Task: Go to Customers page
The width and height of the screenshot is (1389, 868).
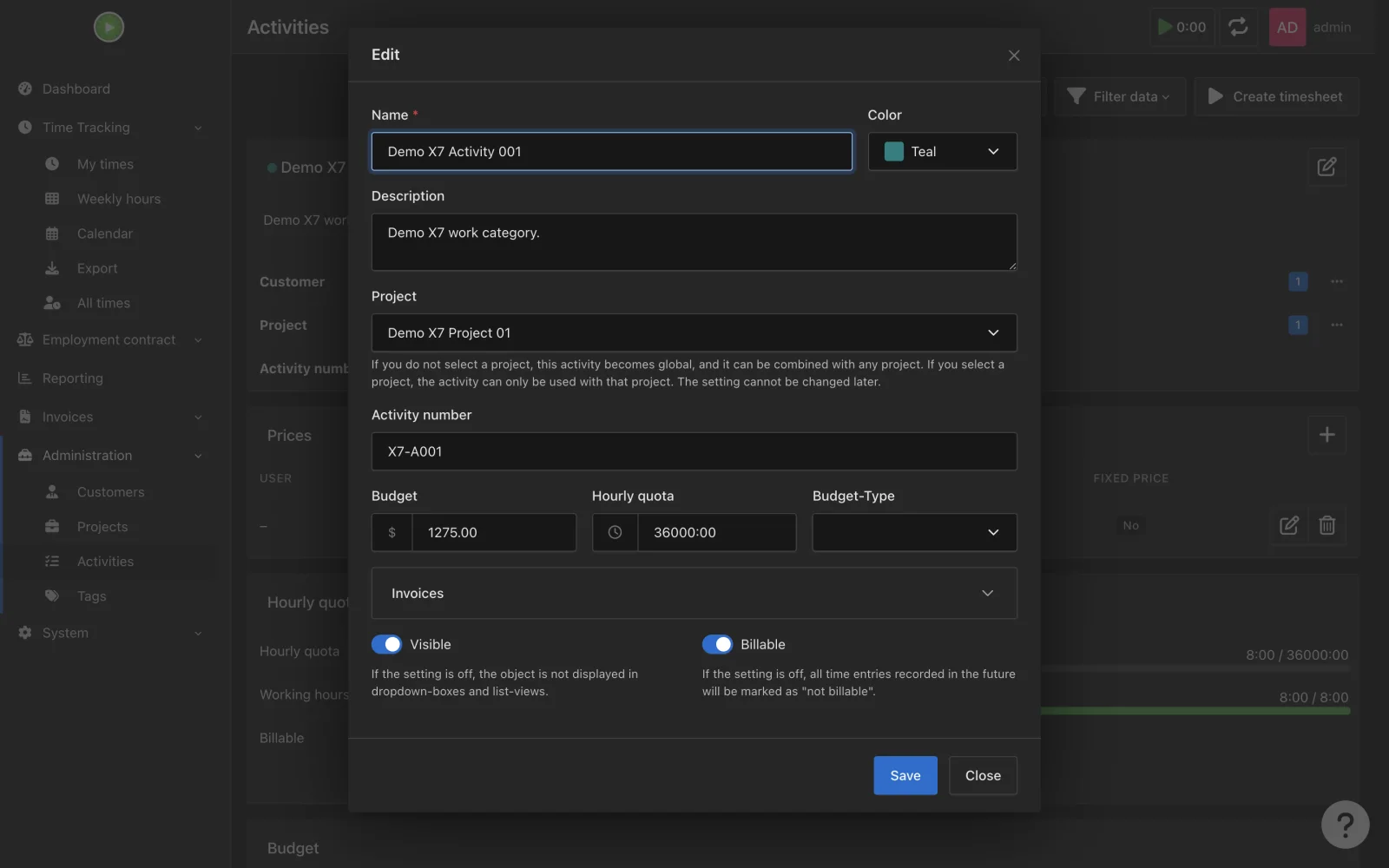Action: [x=111, y=492]
